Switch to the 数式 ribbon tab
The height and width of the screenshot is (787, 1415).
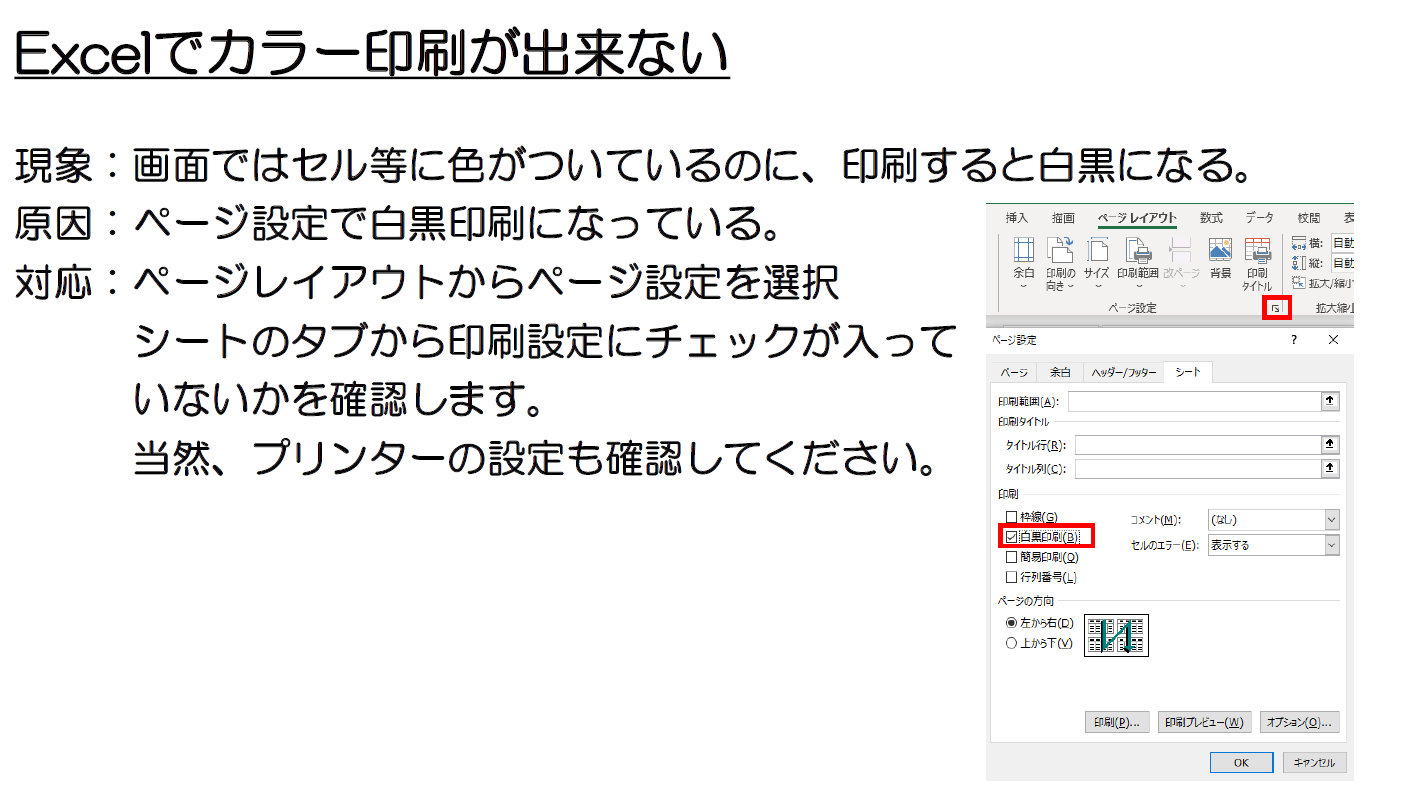coord(1211,217)
